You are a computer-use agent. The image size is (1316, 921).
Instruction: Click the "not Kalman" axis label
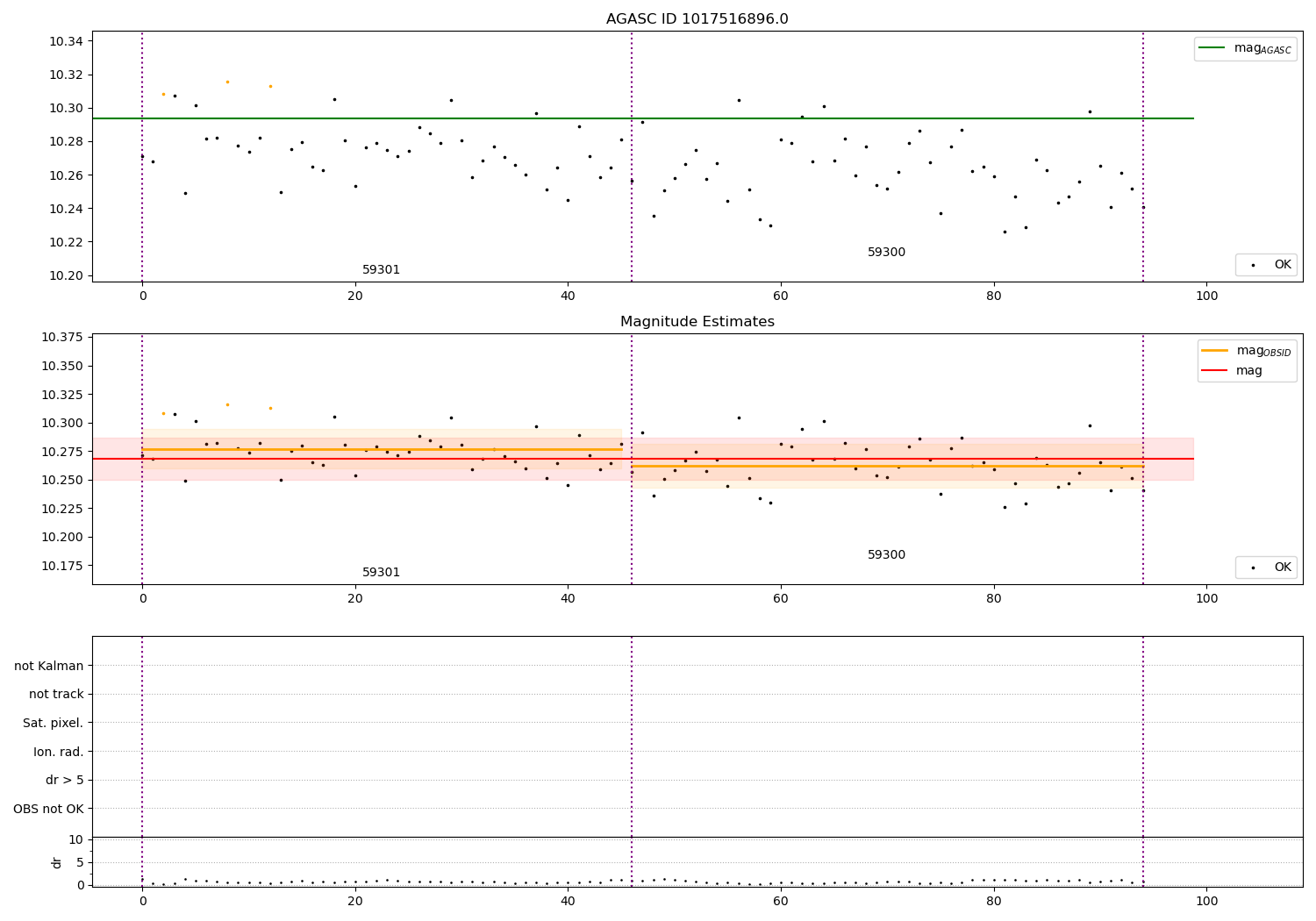point(49,666)
